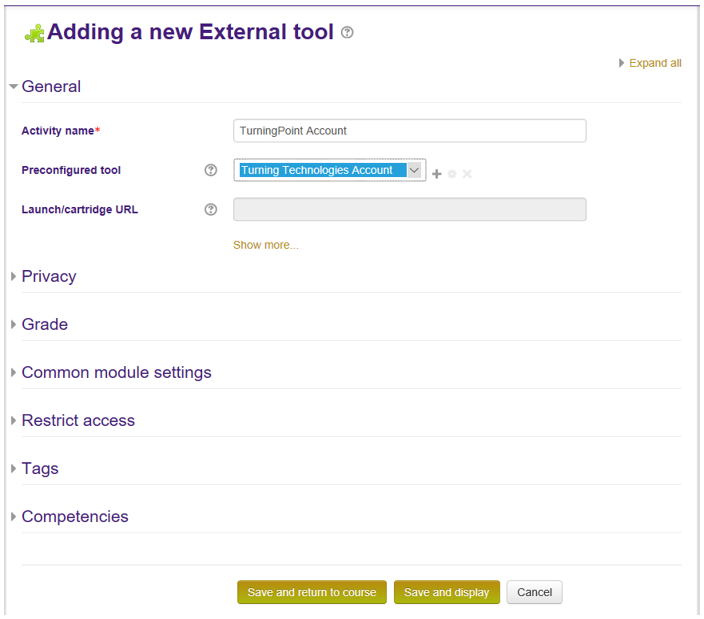704x619 pixels.
Task: Expand the Privacy section
Action: [48, 277]
